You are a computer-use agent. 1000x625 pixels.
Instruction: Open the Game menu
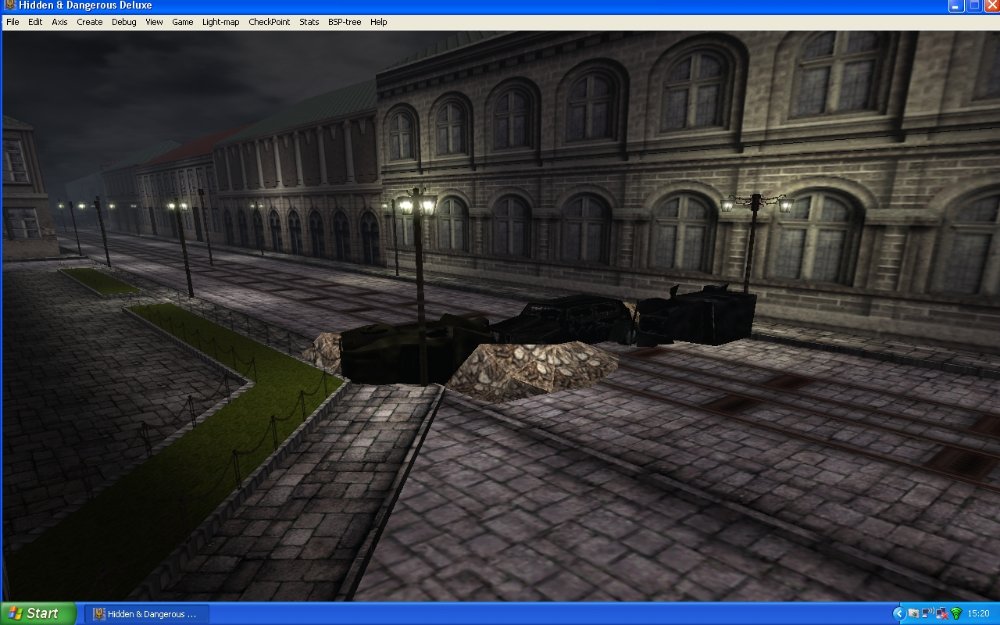[182, 22]
